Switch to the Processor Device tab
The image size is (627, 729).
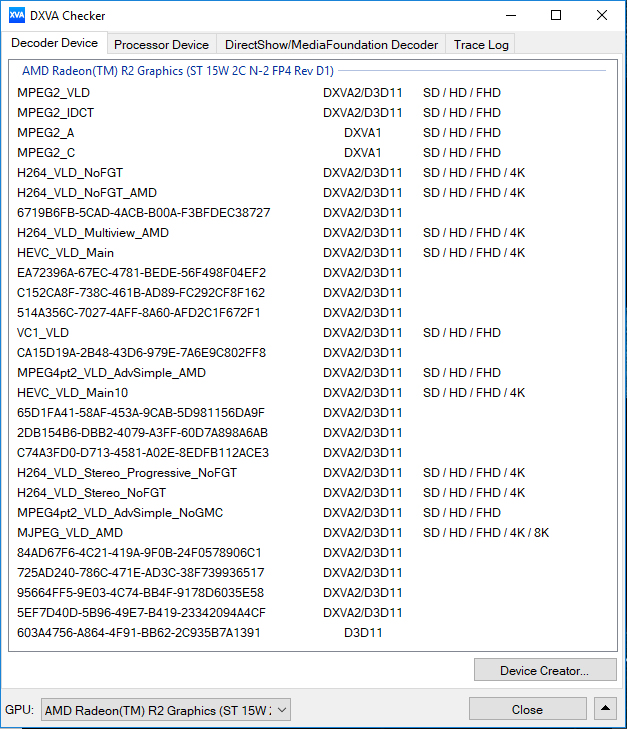click(x=161, y=45)
